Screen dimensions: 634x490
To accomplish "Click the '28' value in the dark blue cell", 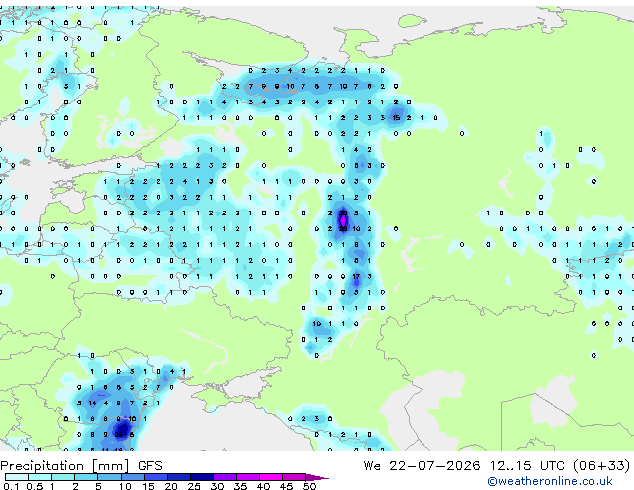I will (x=118, y=435).
